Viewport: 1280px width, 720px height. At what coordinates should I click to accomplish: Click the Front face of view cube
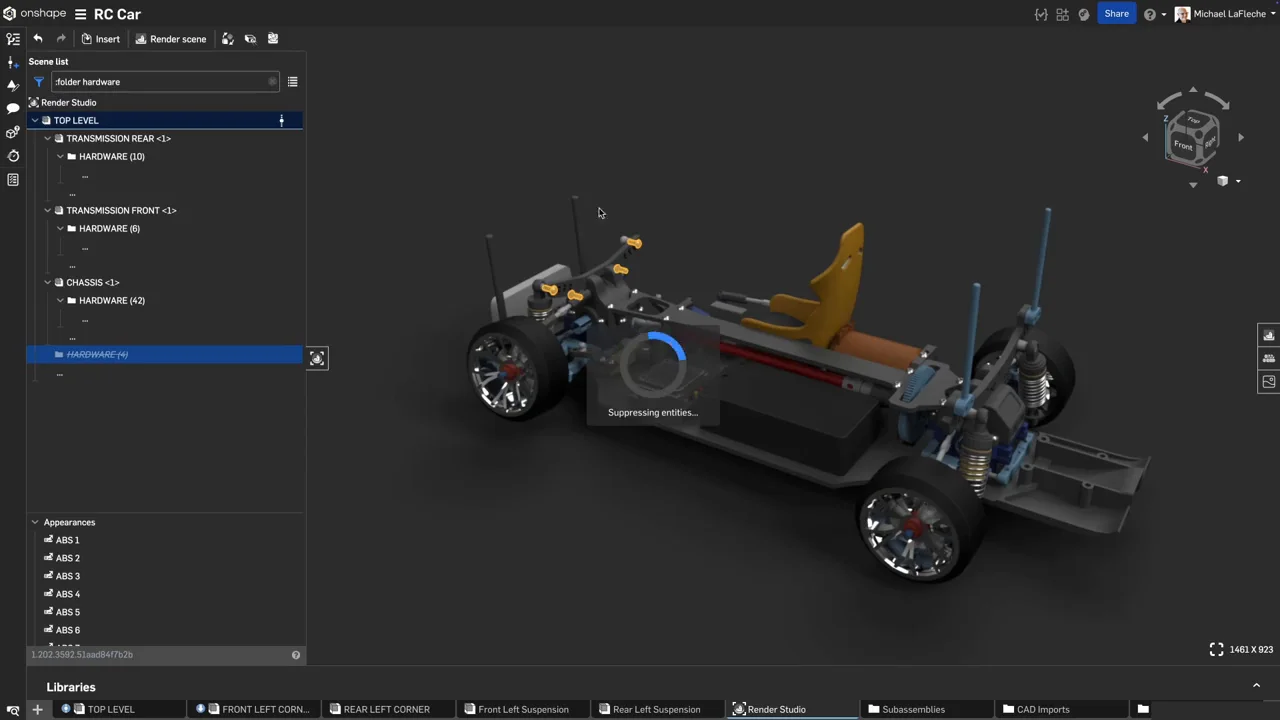[1183, 146]
